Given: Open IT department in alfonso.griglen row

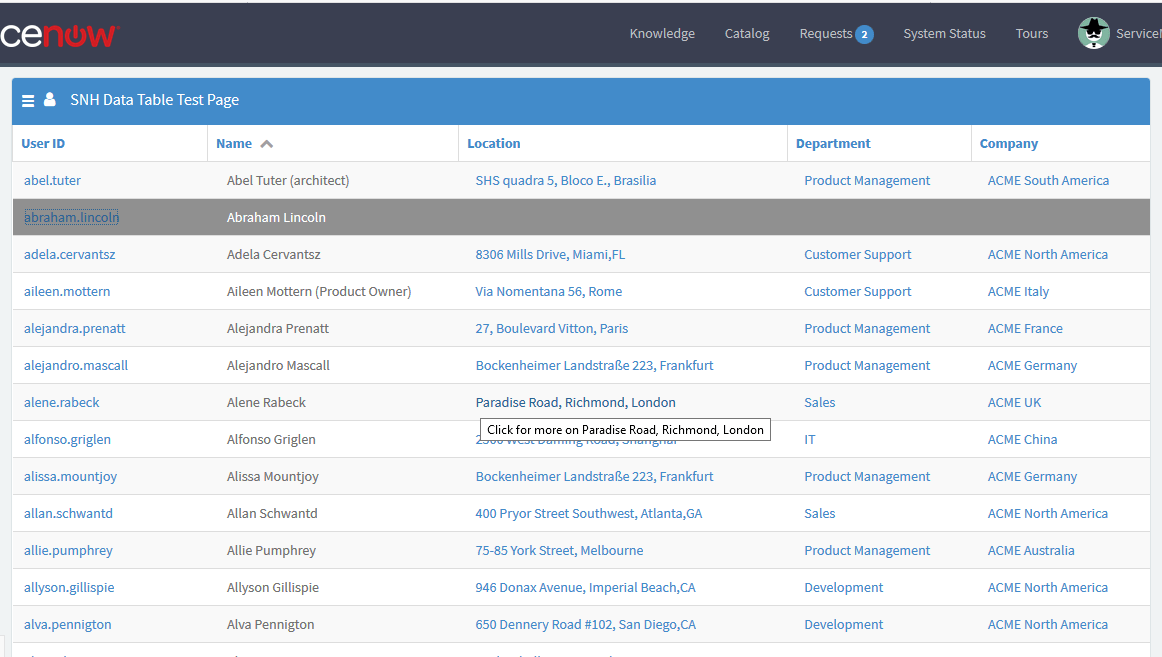Looking at the screenshot, I should (x=809, y=440).
